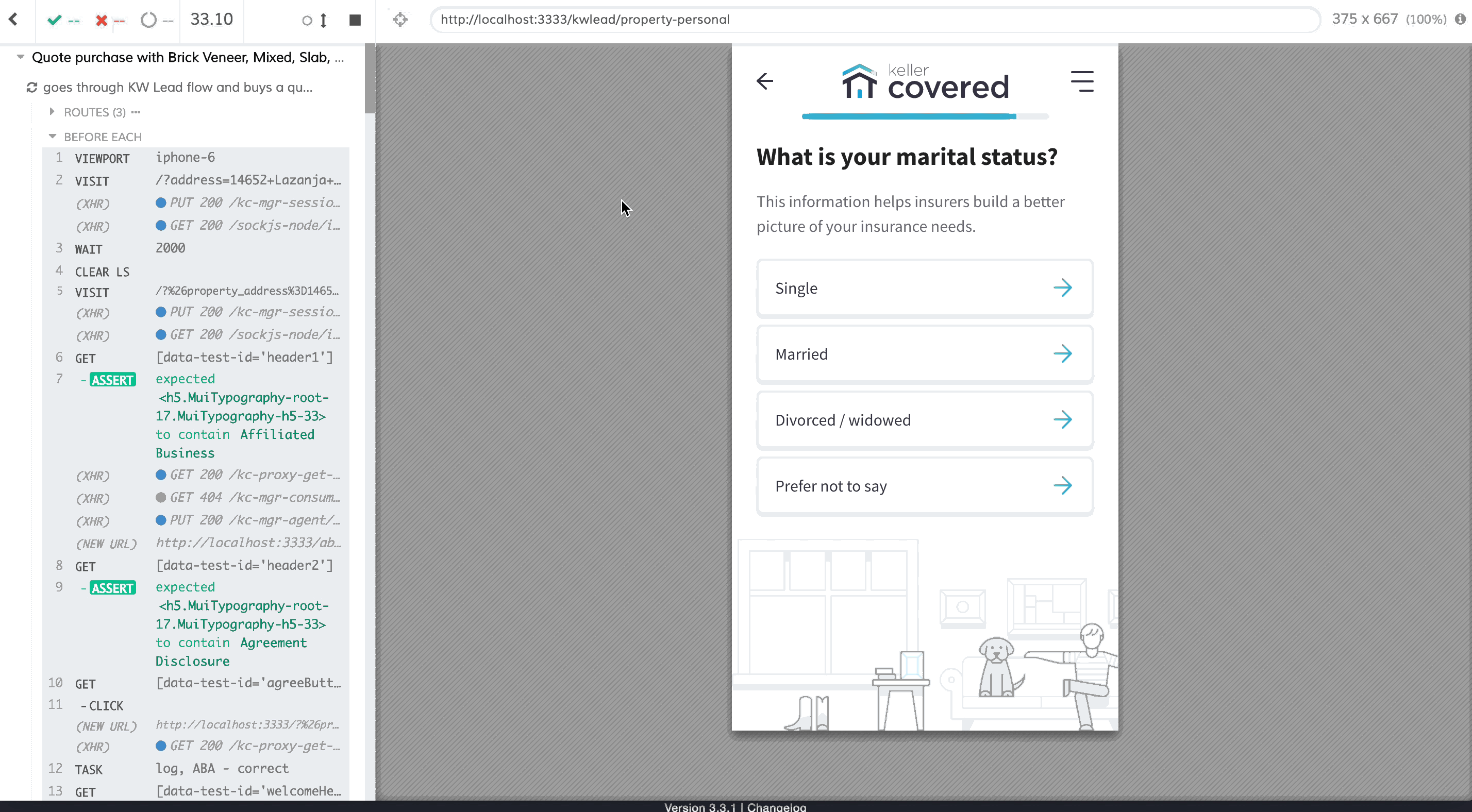Click arrow icon on Prefer not to say
1472x812 pixels.
tap(1062, 486)
